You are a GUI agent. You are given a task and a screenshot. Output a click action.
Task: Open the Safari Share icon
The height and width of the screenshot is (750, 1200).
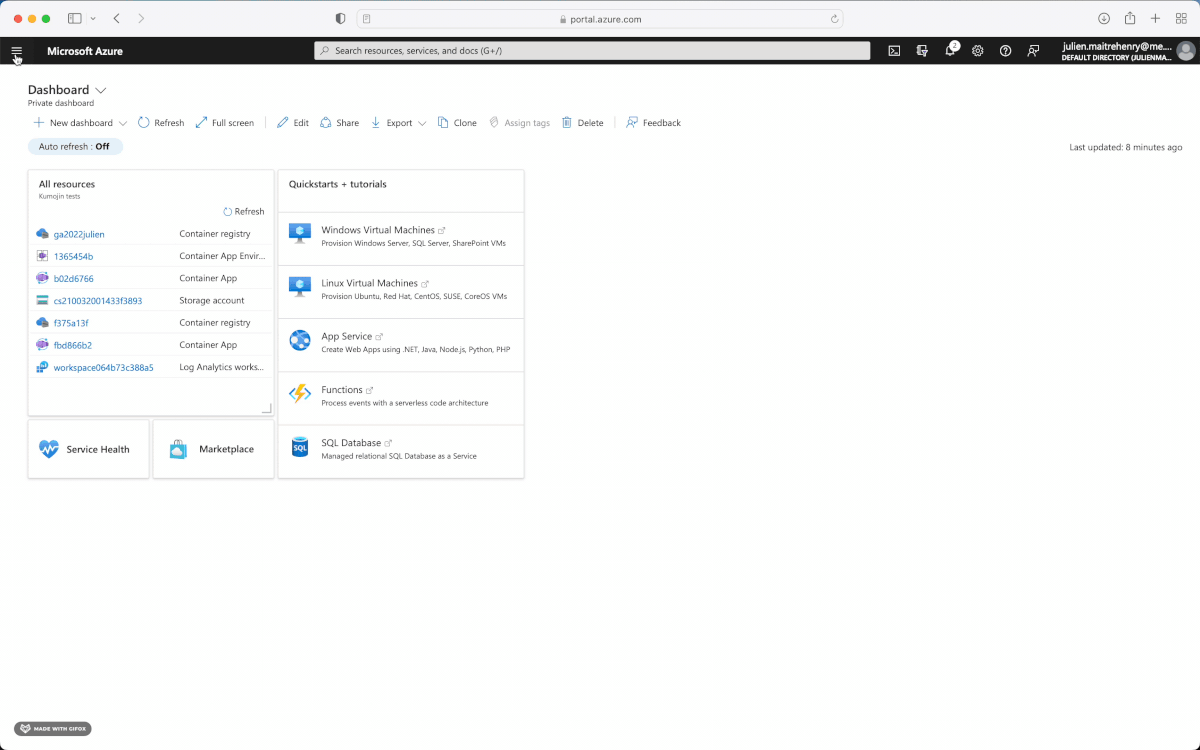1130,18
